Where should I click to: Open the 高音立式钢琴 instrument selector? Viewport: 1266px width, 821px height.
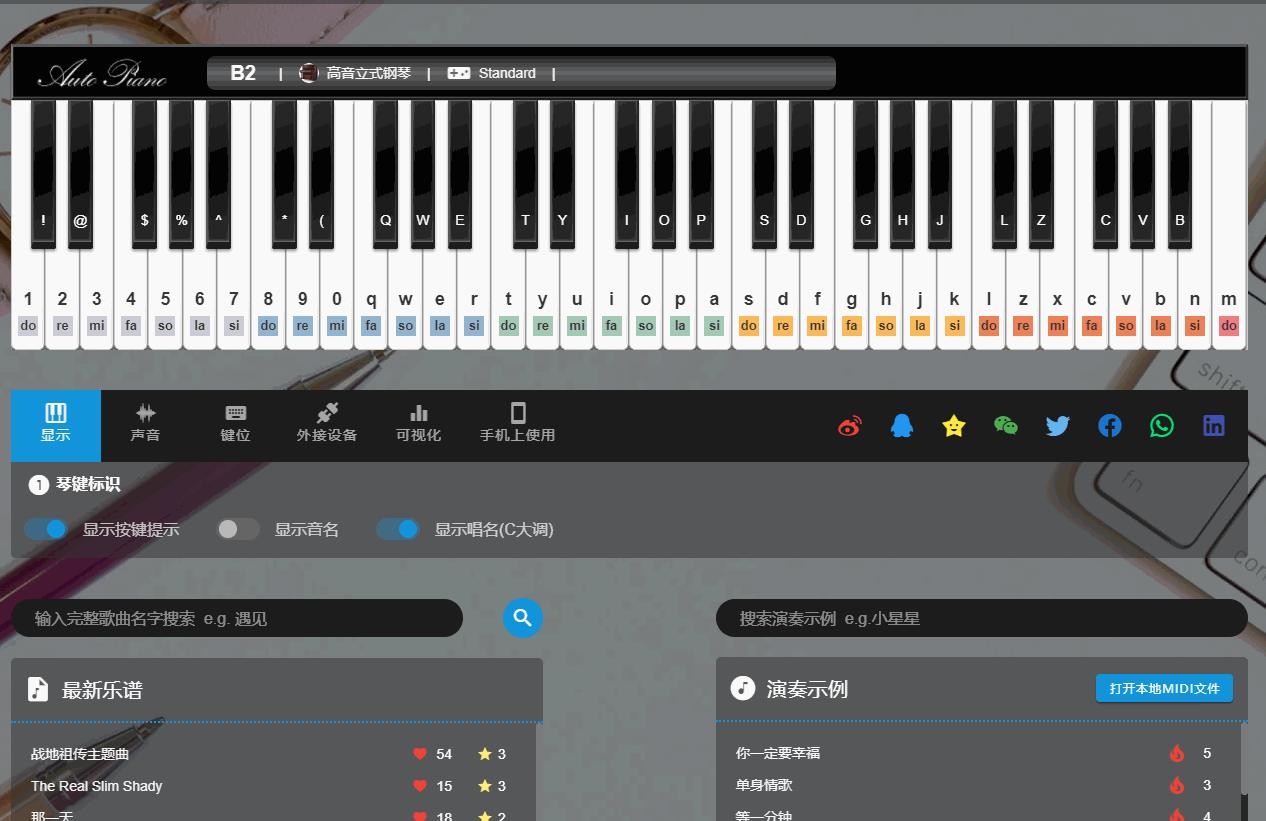(x=356, y=73)
